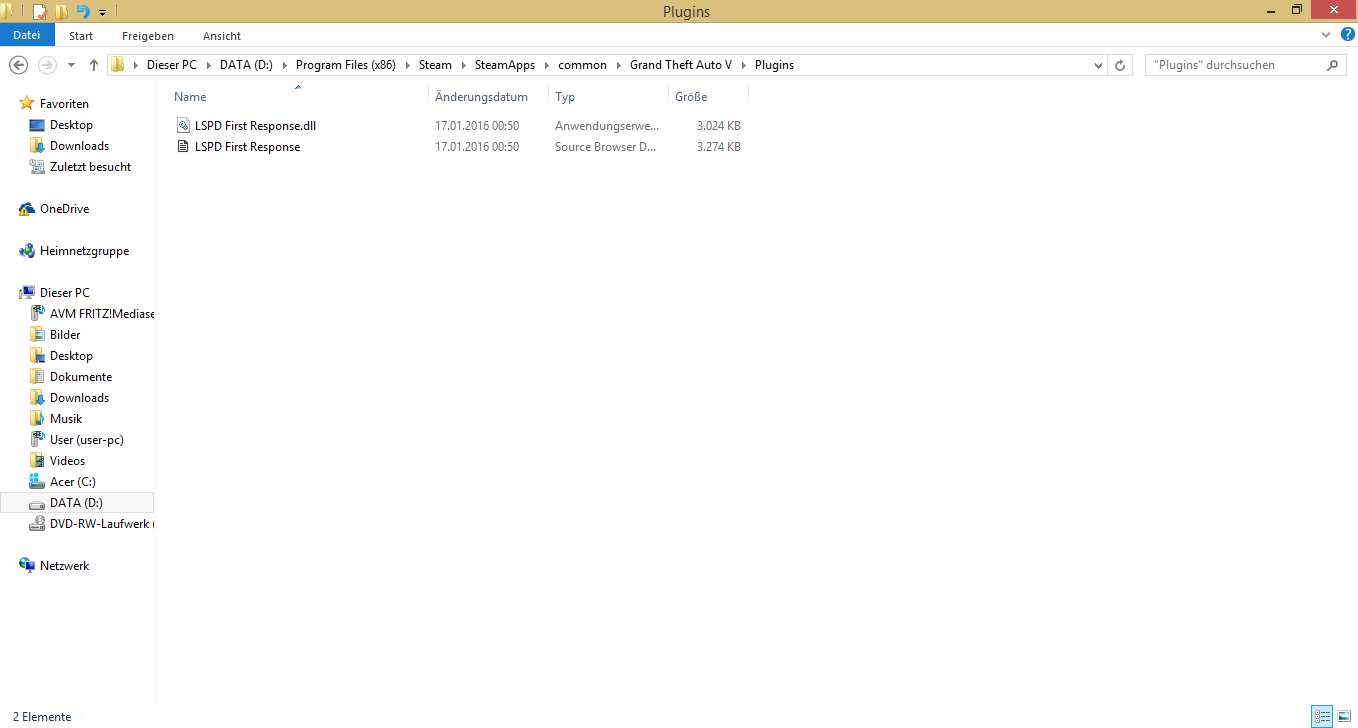
Task: Click the New Folder icon in the title bar
Action: click(61, 11)
